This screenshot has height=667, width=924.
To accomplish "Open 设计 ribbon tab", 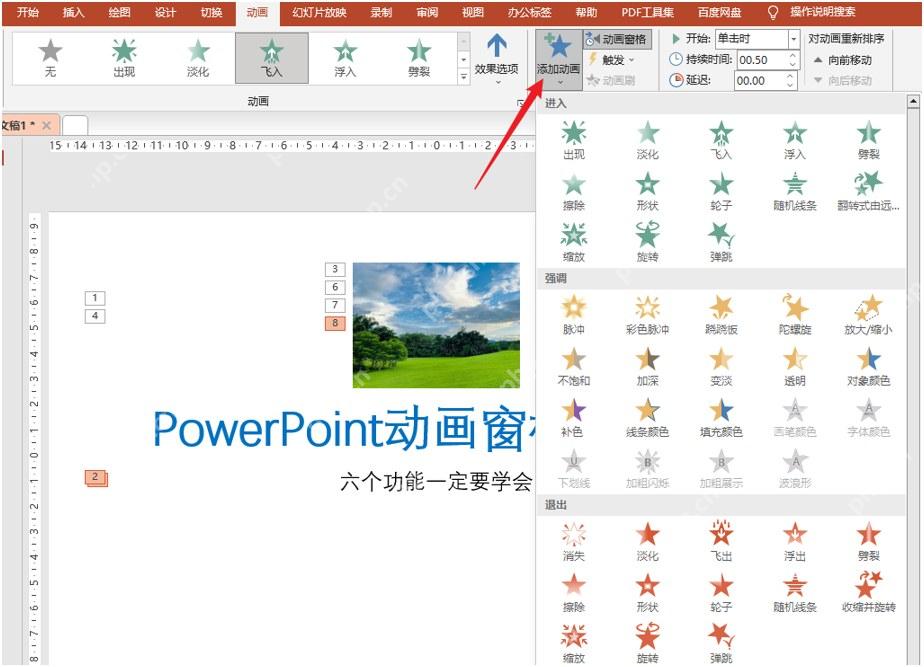I will [165, 12].
